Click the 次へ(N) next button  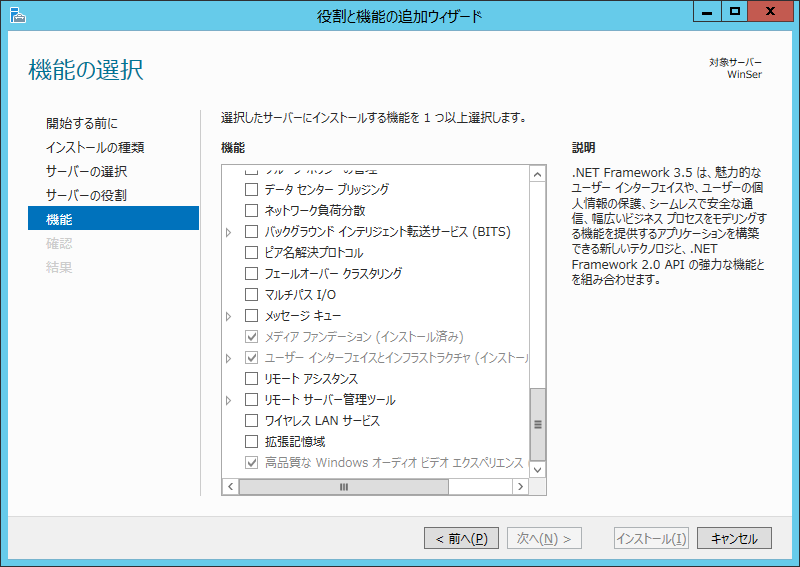(544, 538)
